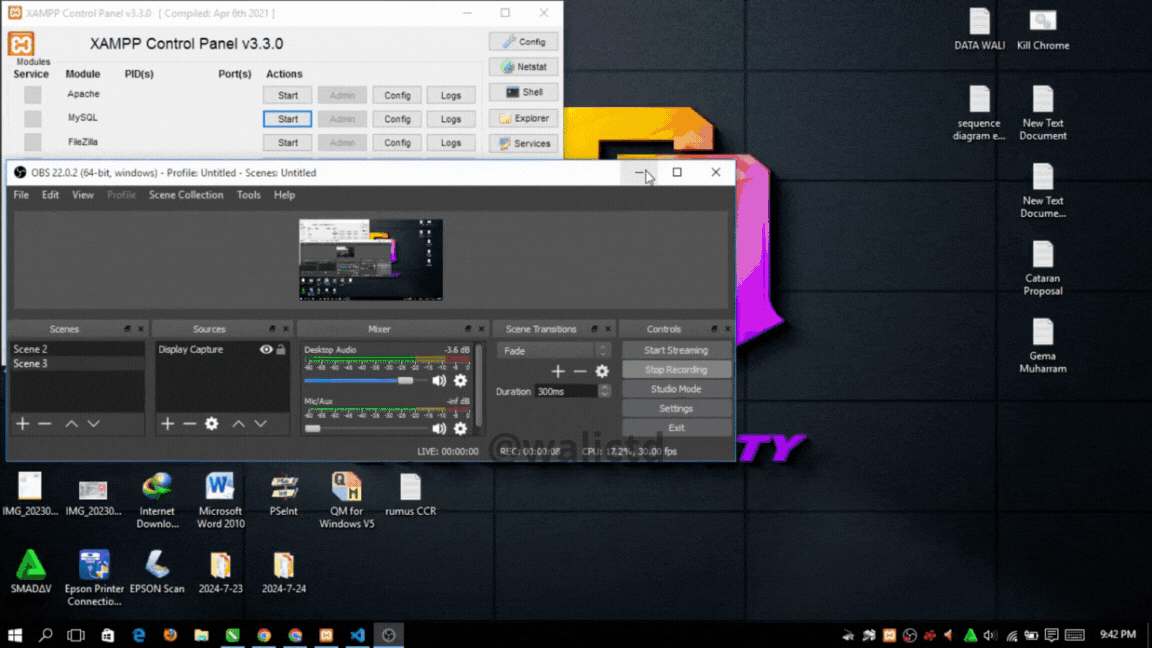This screenshot has height=648, width=1152.
Task: Click Duration 300ms input field
Action: [566, 392]
